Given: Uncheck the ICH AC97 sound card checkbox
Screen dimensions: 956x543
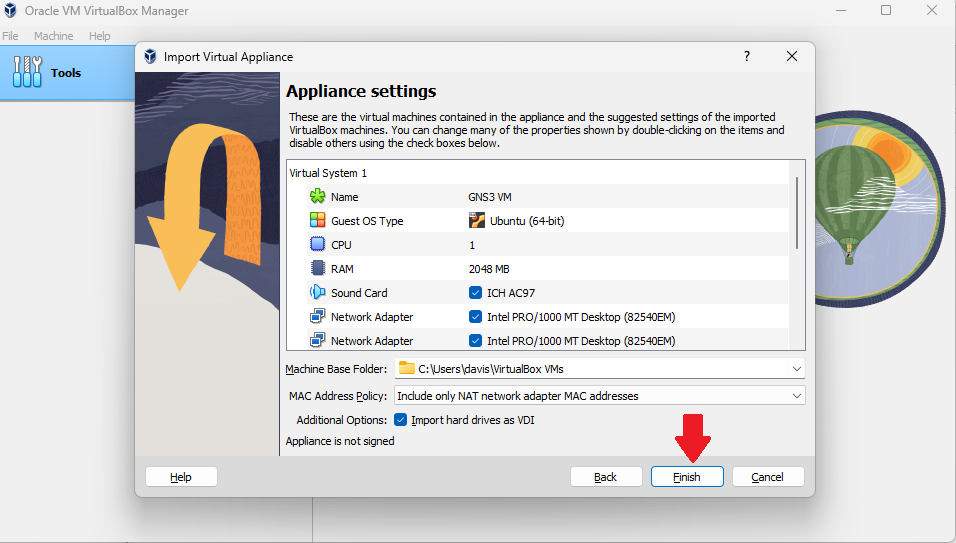Looking at the screenshot, I should [x=476, y=293].
